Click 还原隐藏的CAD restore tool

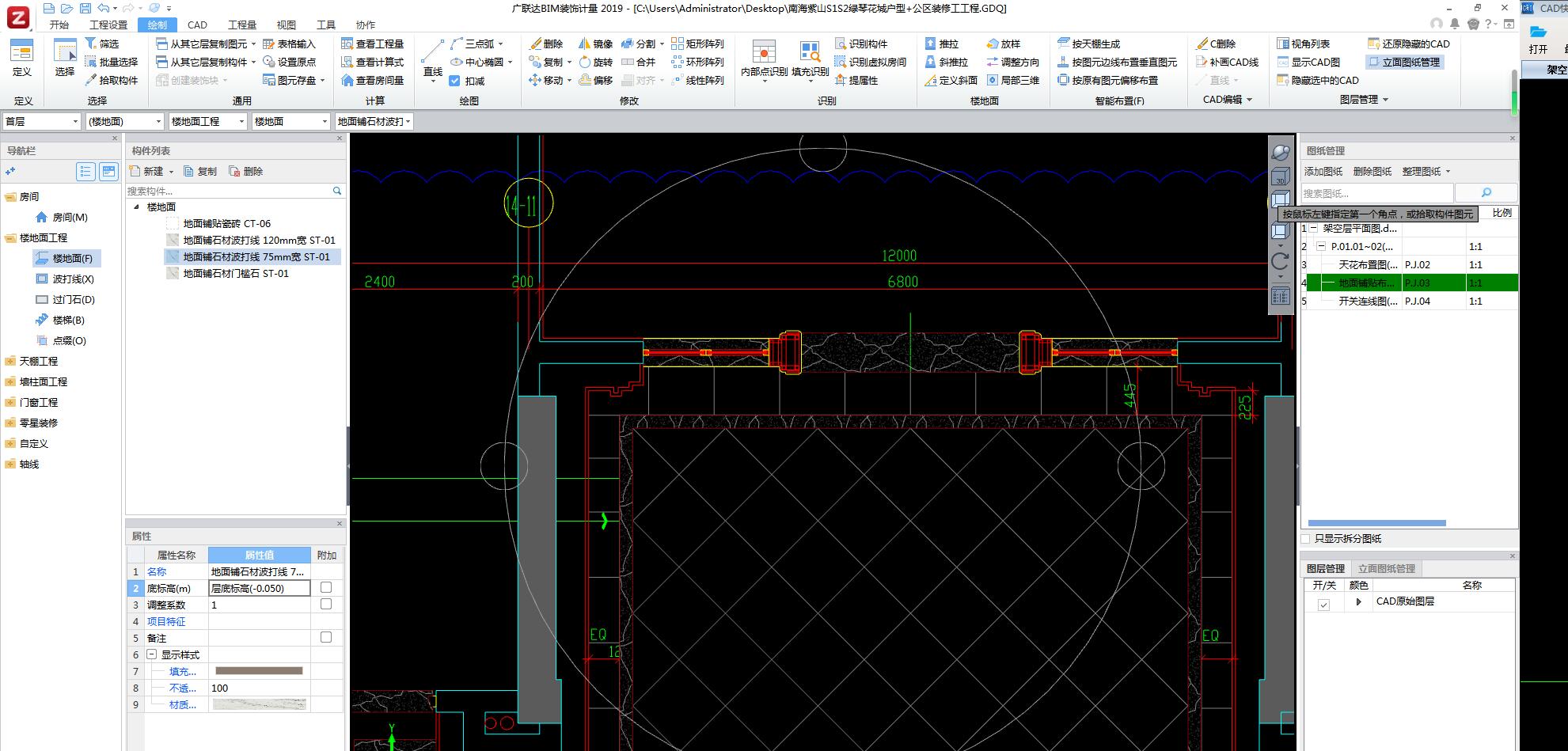coord(1409,44)
